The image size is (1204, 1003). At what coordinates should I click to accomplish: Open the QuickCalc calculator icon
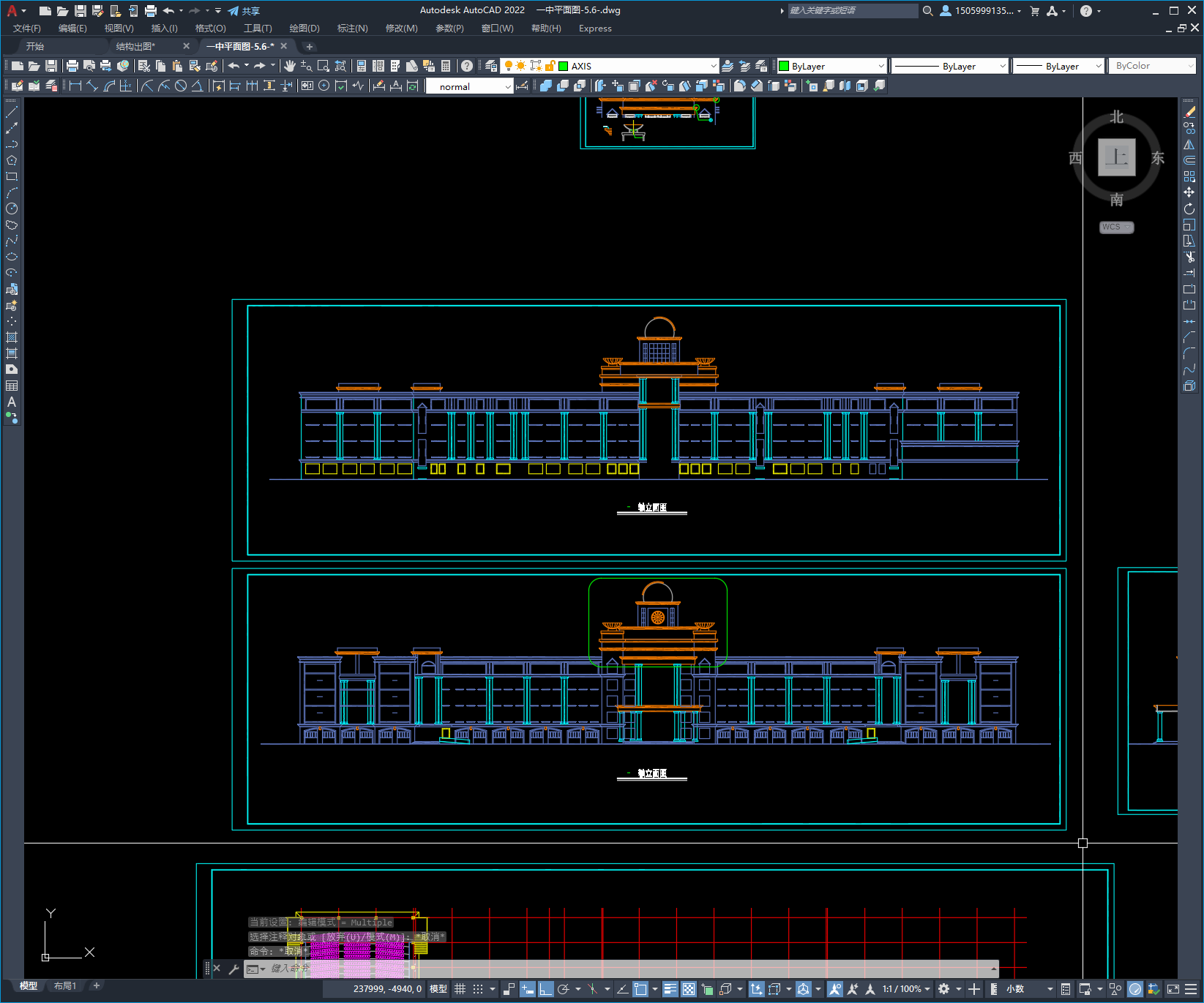click(446, 66)
